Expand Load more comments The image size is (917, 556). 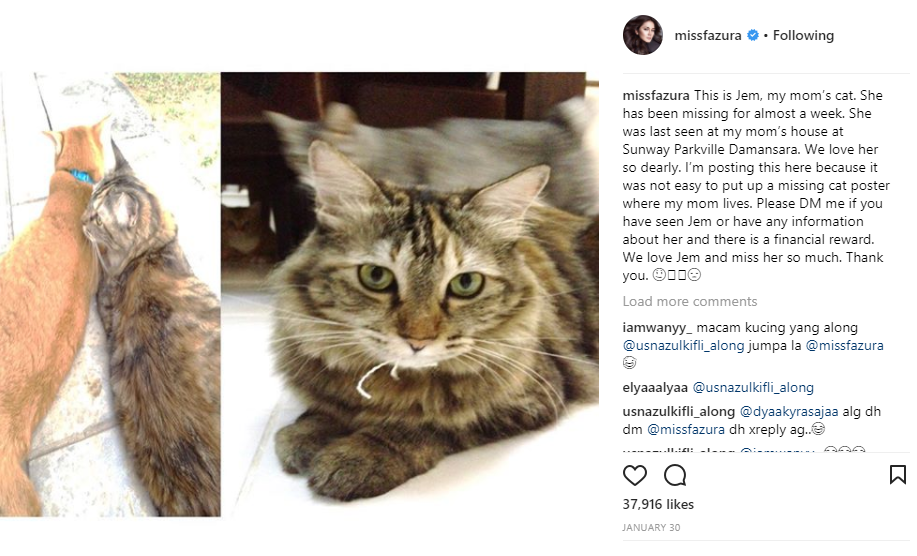[x=690, y=301]
